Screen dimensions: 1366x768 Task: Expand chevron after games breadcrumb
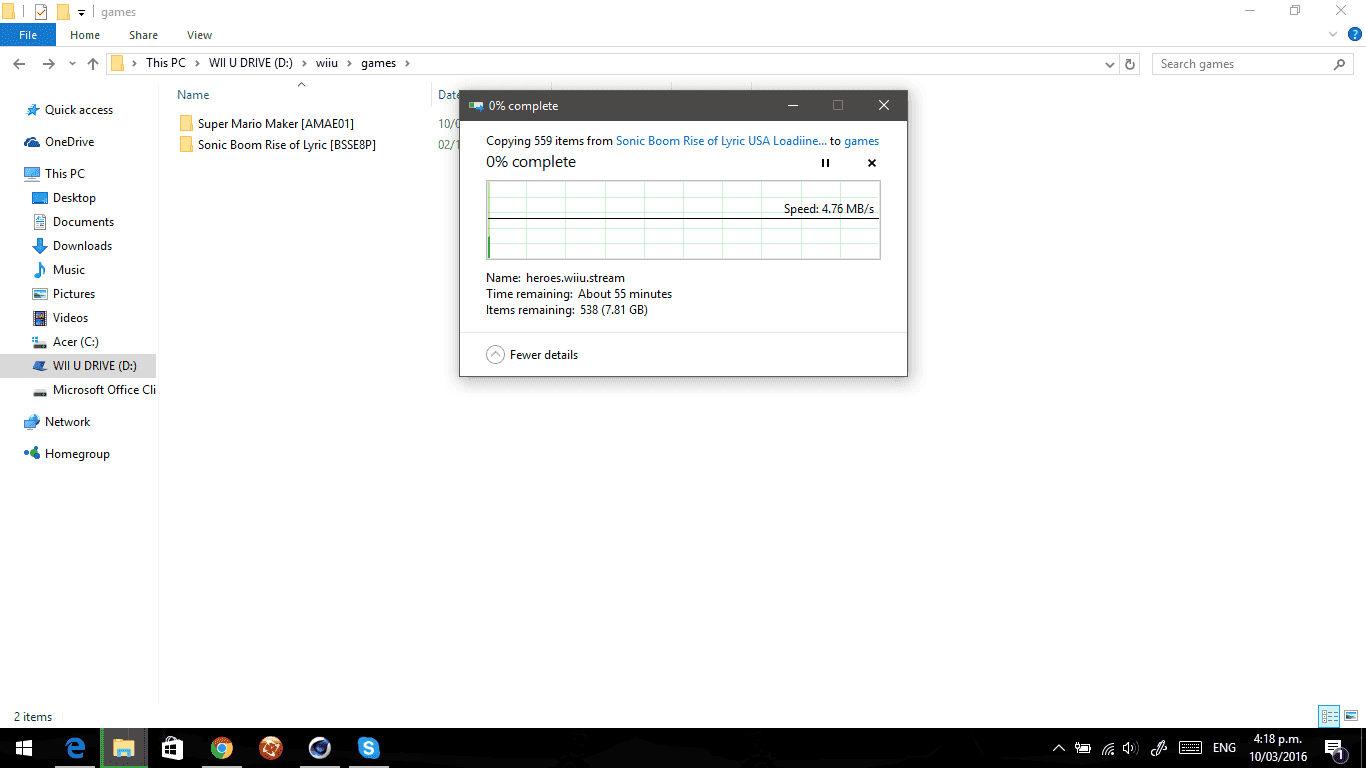pos(407,63)
